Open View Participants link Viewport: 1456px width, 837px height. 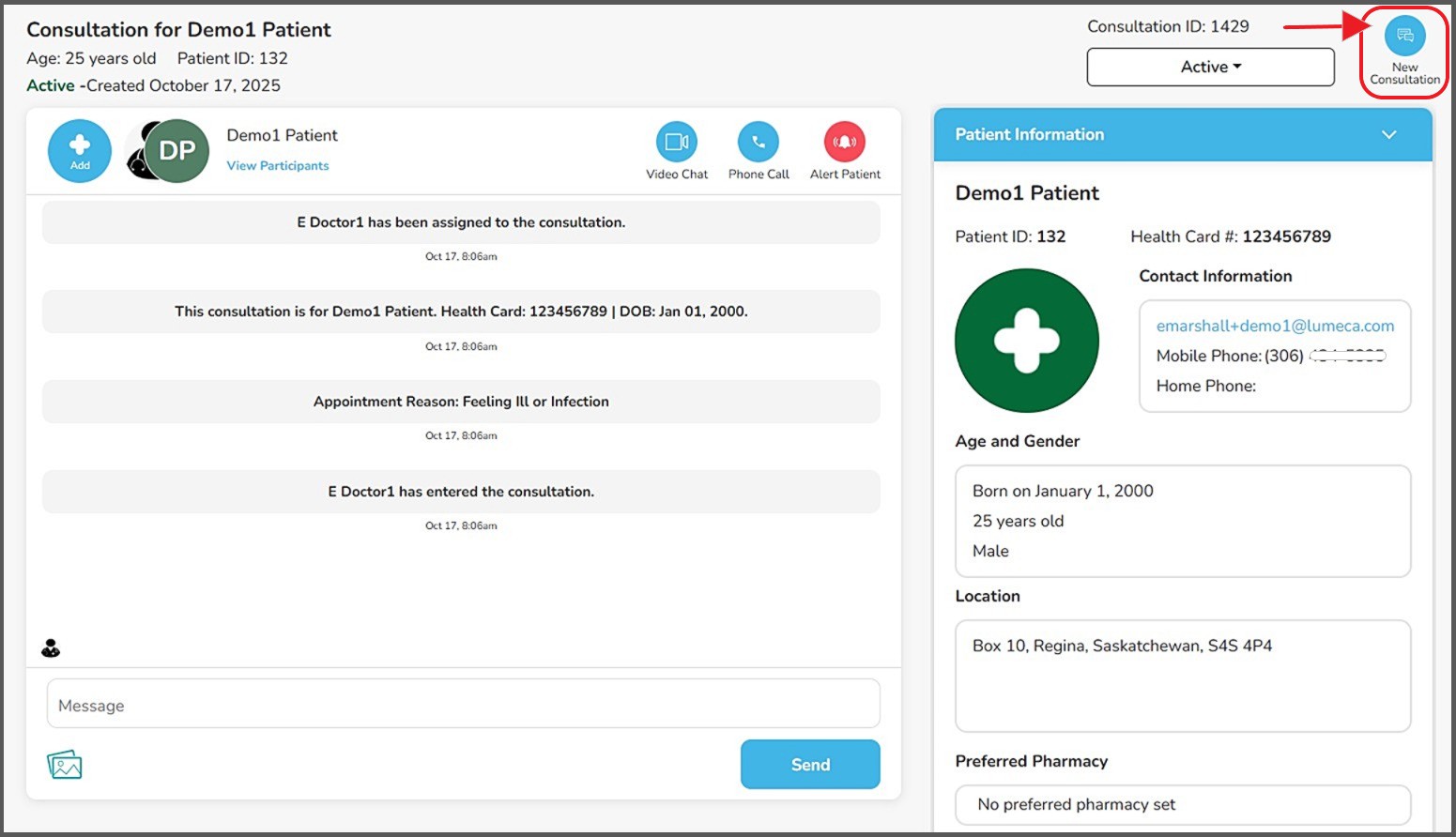278,166
